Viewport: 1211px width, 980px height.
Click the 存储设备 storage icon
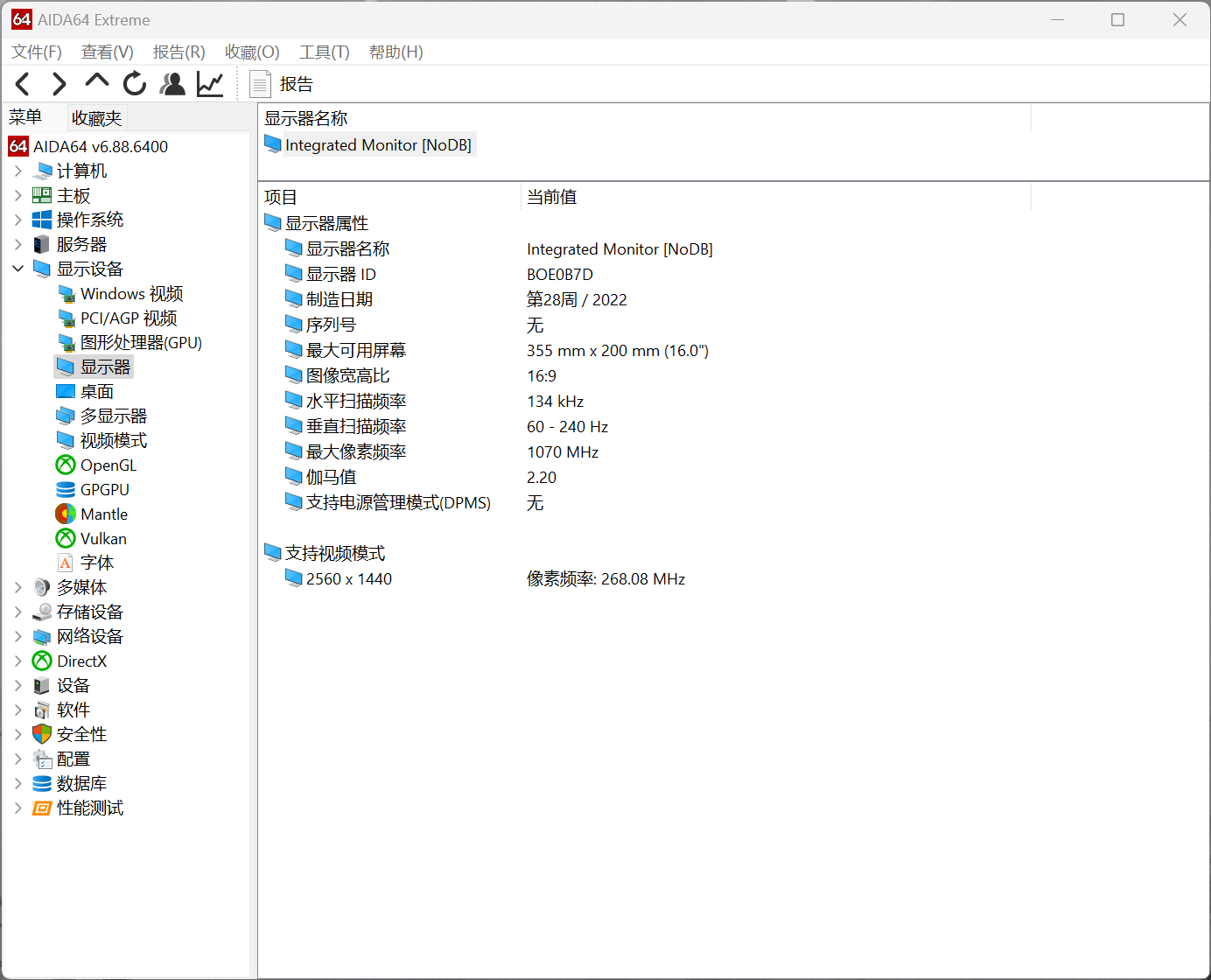pos(42,612)
